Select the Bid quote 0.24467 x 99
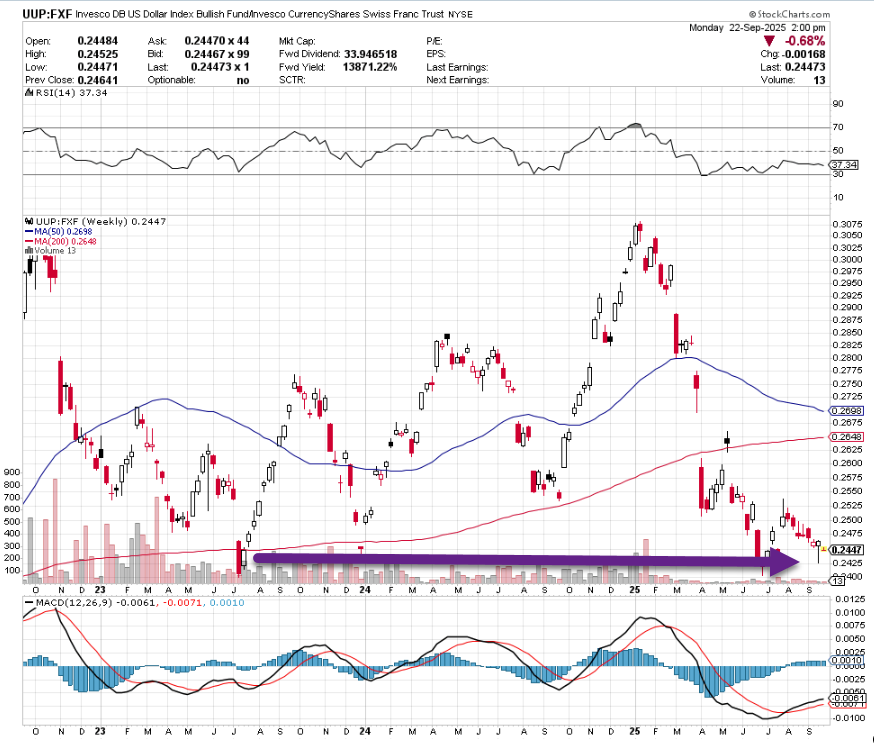This screenshot has width=874, height=749. (x=217, y=54)
